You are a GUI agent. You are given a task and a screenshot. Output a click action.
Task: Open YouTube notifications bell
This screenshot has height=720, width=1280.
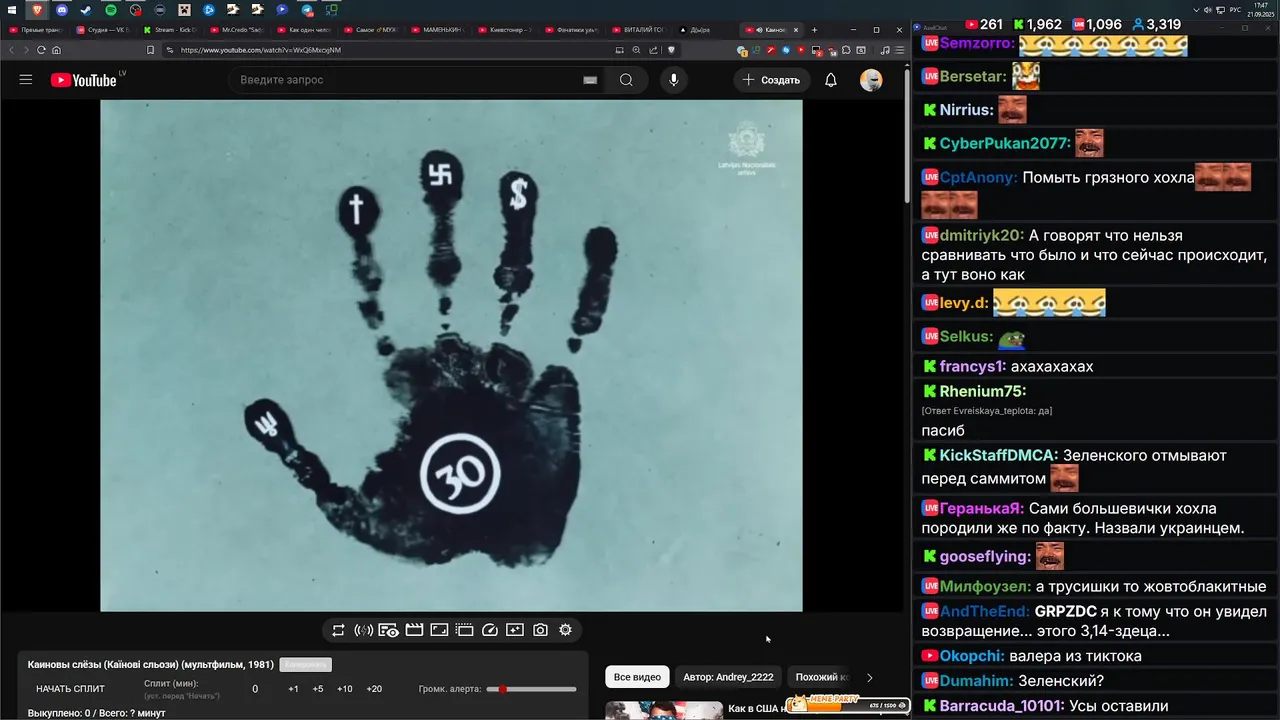pos(831,80)
